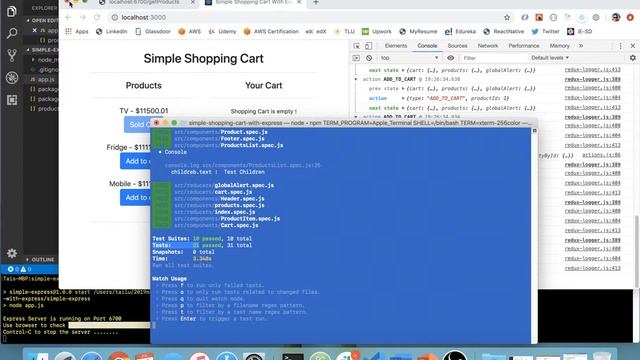The height and width of the screenshot is (360, 640).
Task: Switch to Memory tab
Action: click(x=559, y=46)
